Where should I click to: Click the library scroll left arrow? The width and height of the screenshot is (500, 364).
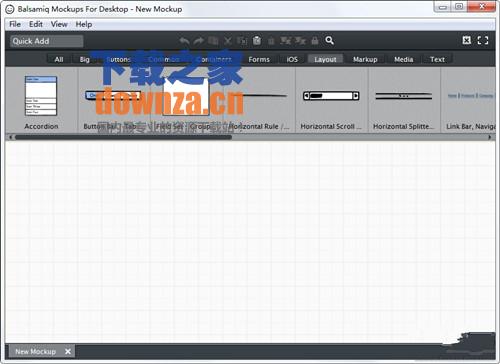click(11, 137)
